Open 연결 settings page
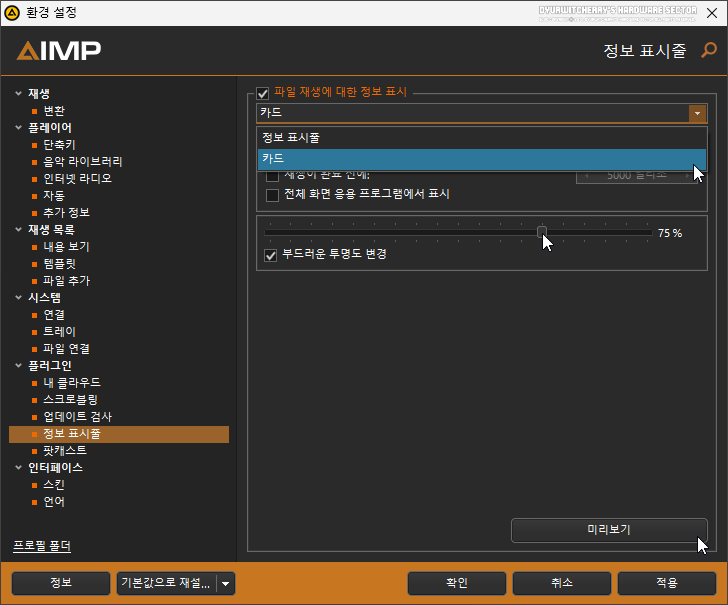This screenshot has width=728, height=605. [x=54, y=315]
